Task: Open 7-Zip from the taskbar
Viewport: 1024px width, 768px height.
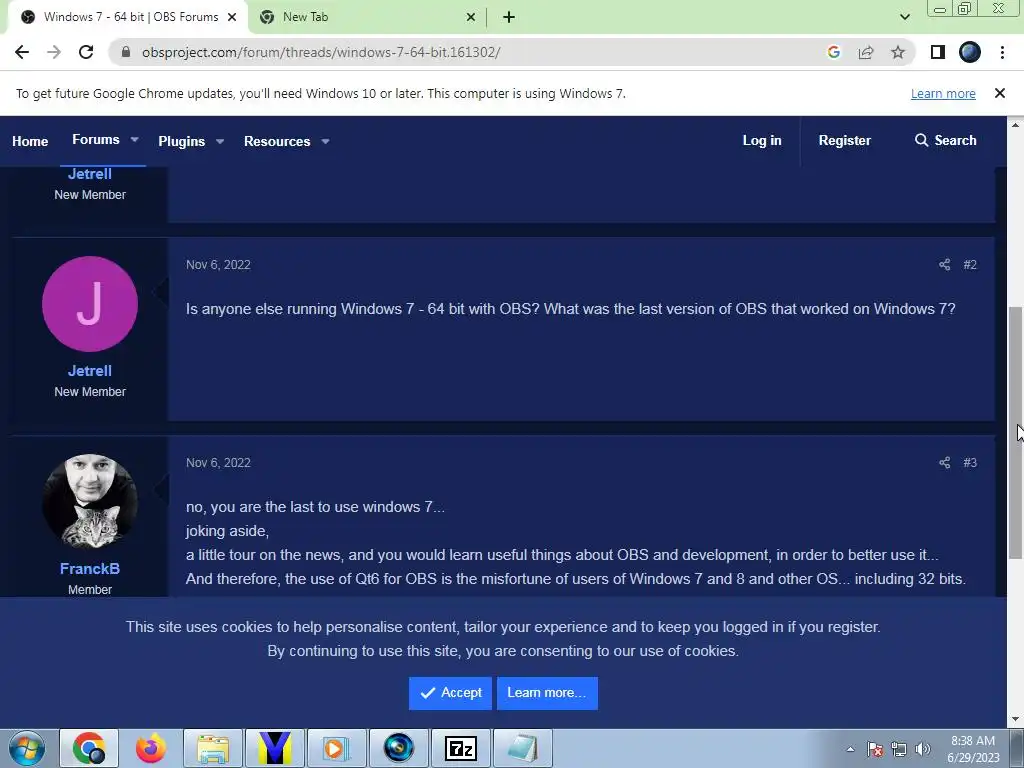Action: [461, 748]
